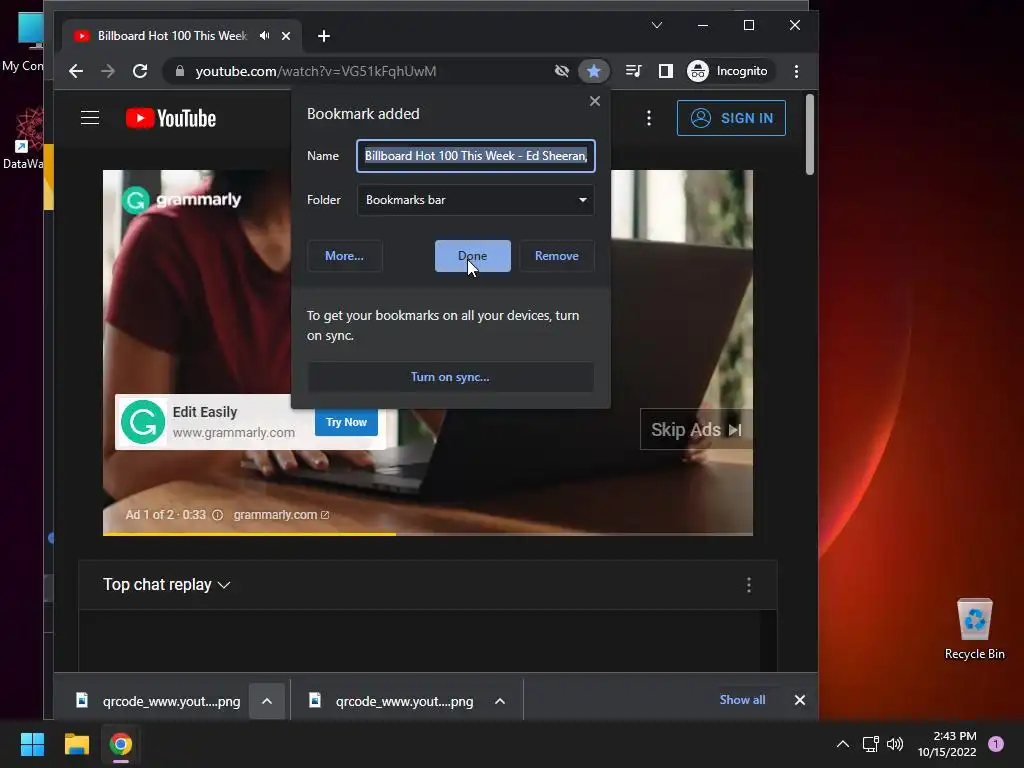This screenshot has width=1024, height=768.
Task: Click third-party cookies blocked eye icon
Action: click(562, 71)
